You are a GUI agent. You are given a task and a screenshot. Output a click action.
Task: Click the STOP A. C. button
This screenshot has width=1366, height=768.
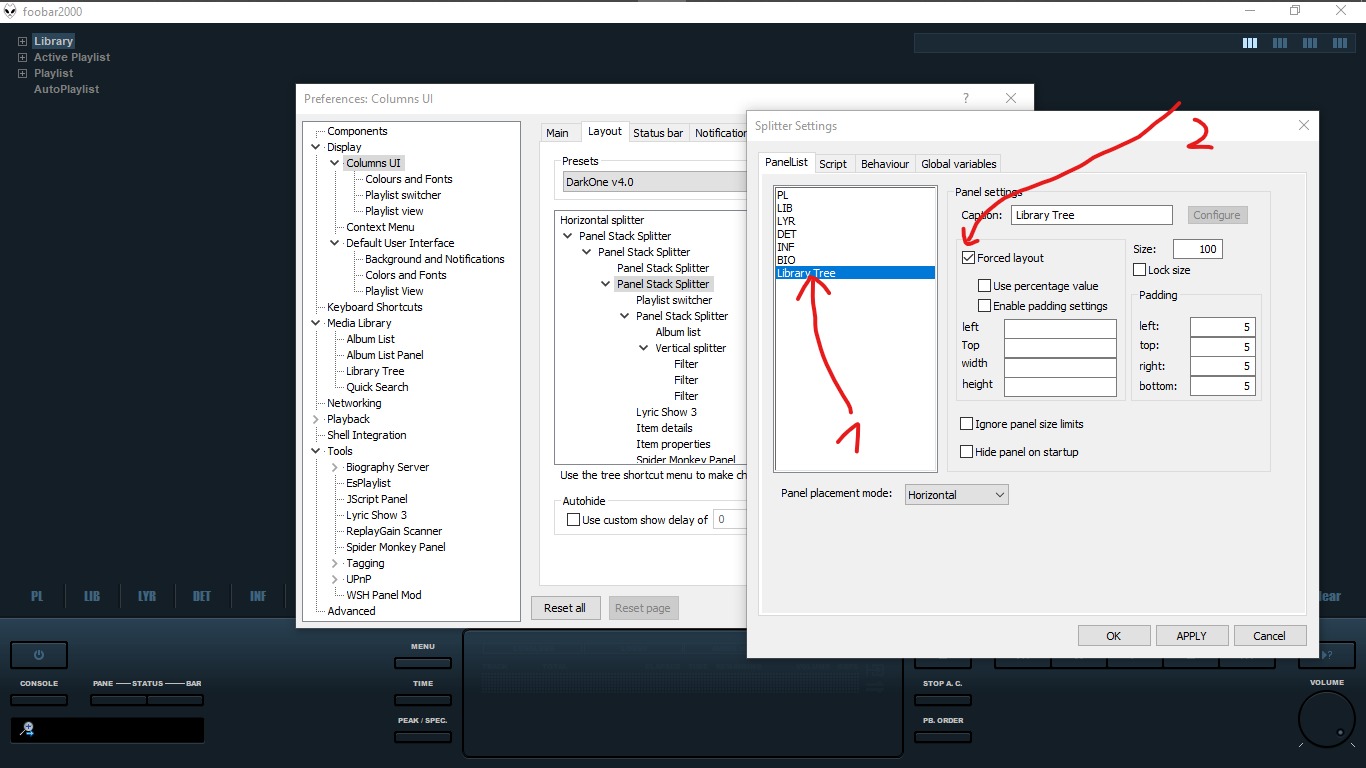point(943,700)
